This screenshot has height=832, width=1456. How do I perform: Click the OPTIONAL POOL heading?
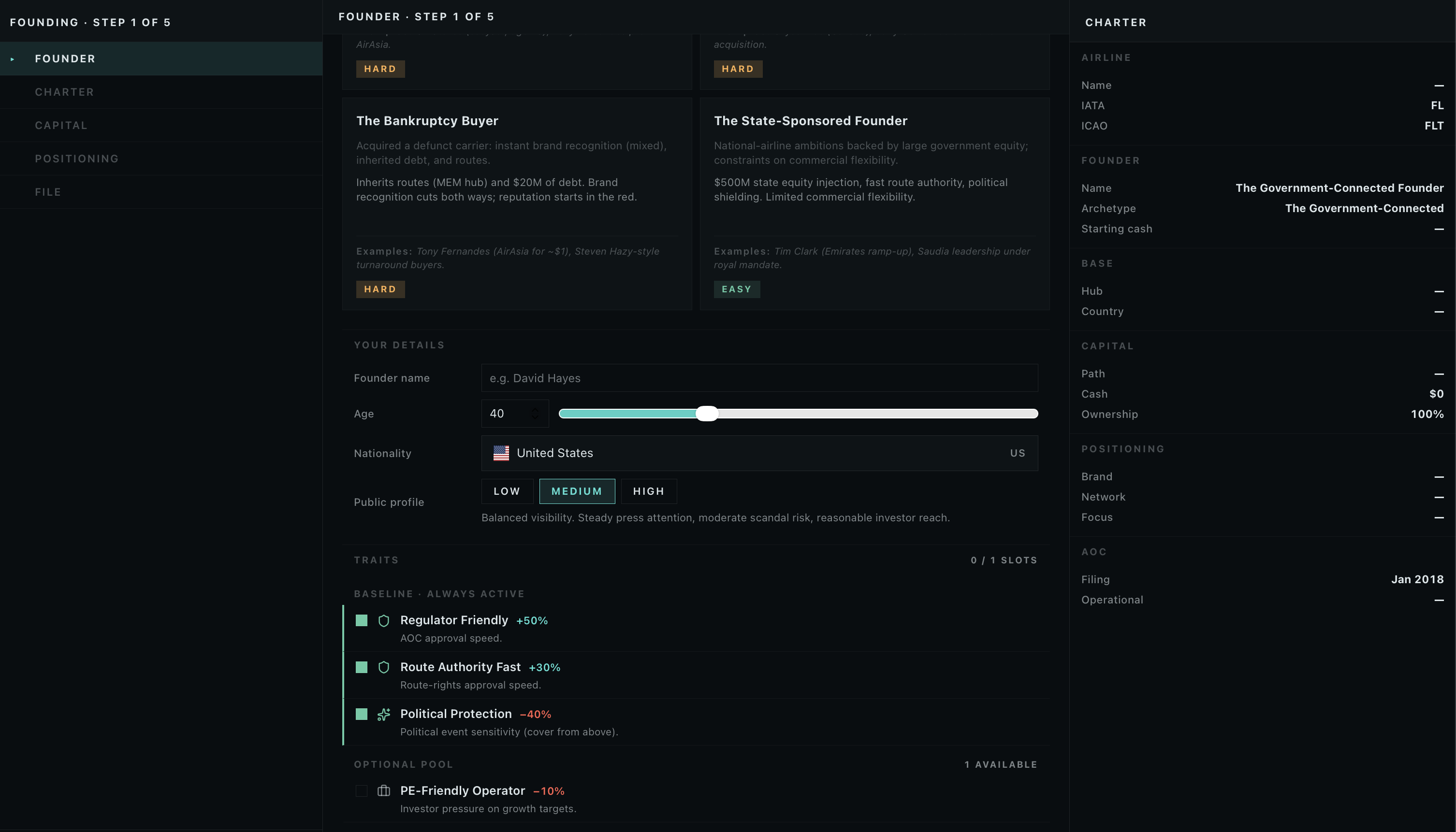(404, 764)
